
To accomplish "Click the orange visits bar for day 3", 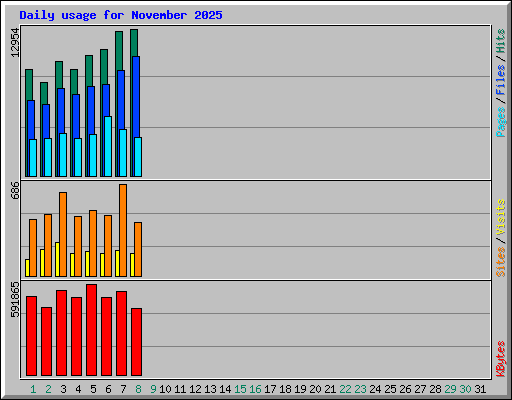I will [63, 234].
